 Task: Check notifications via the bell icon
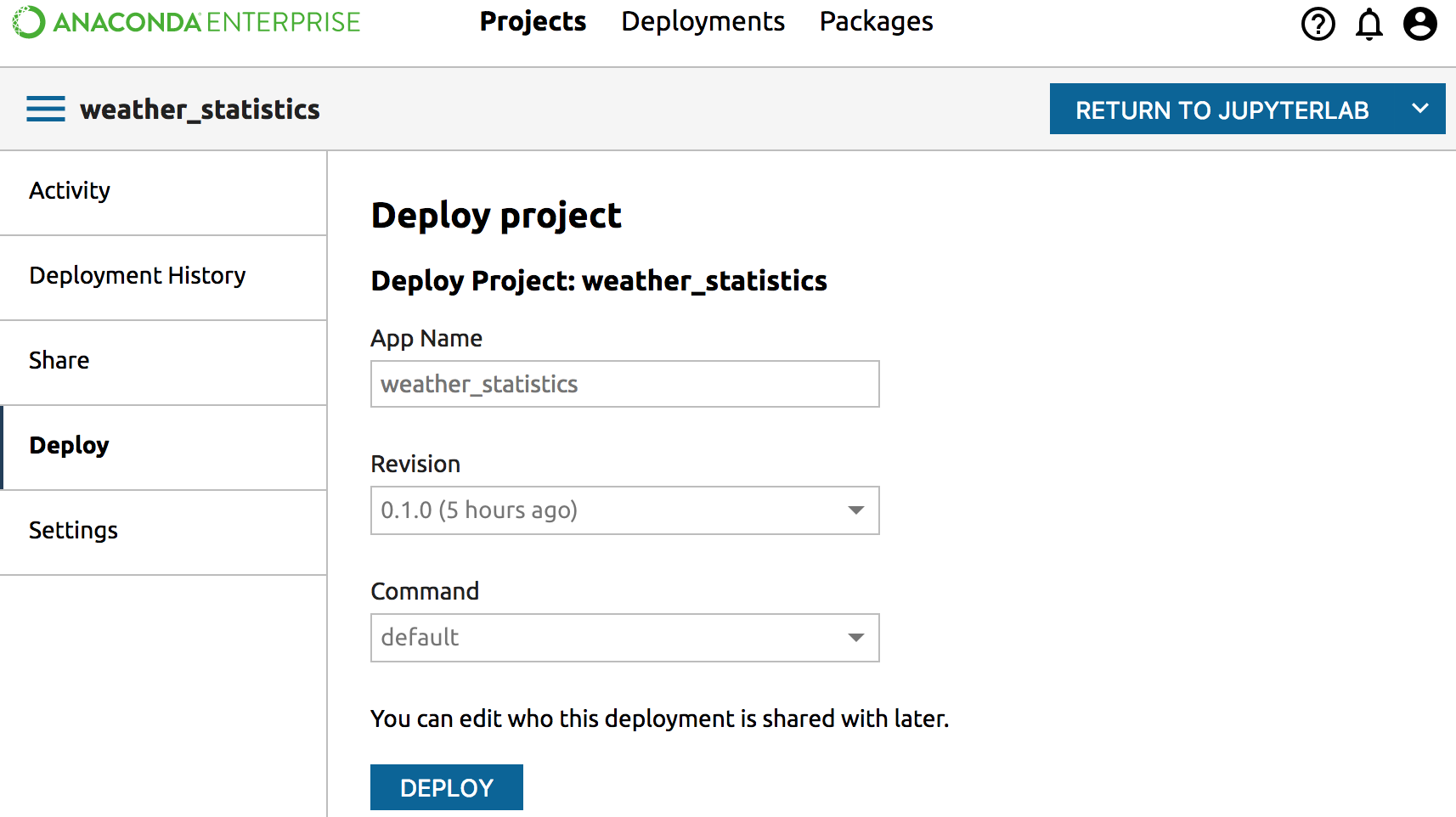1369,25
